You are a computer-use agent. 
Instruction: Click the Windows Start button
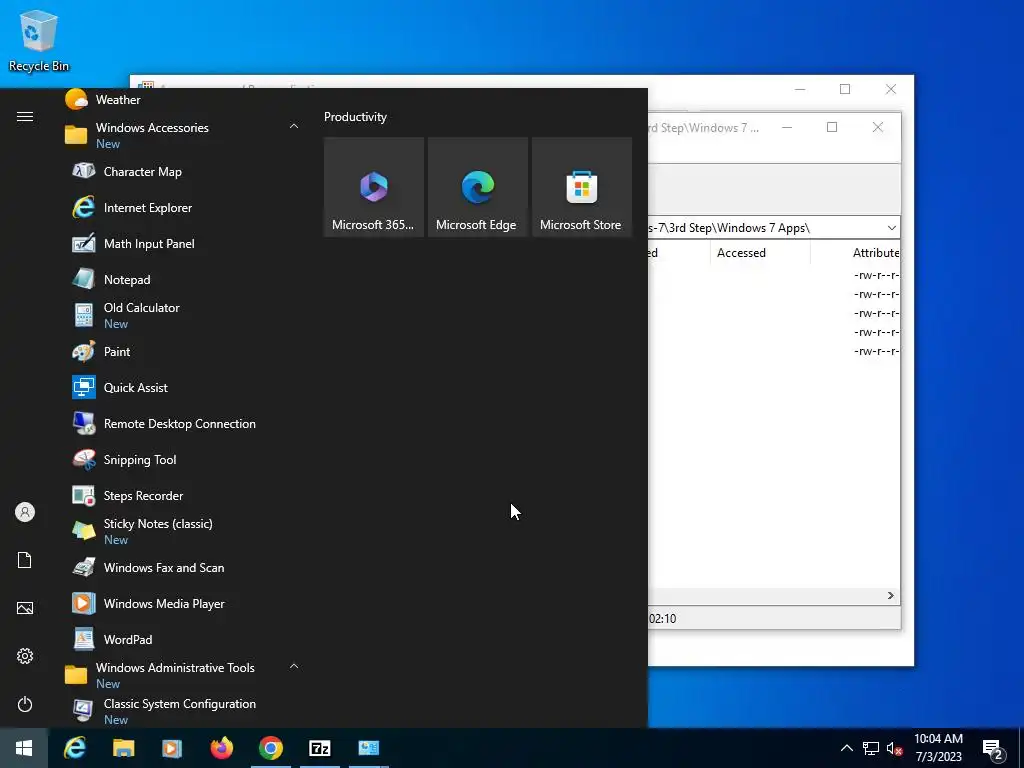point(24,748)
